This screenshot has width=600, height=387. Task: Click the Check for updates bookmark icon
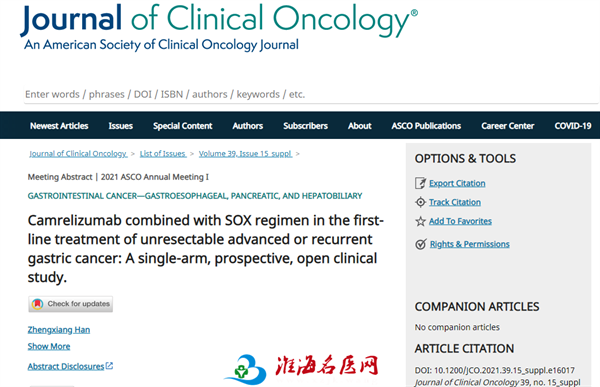click(37, 304)
